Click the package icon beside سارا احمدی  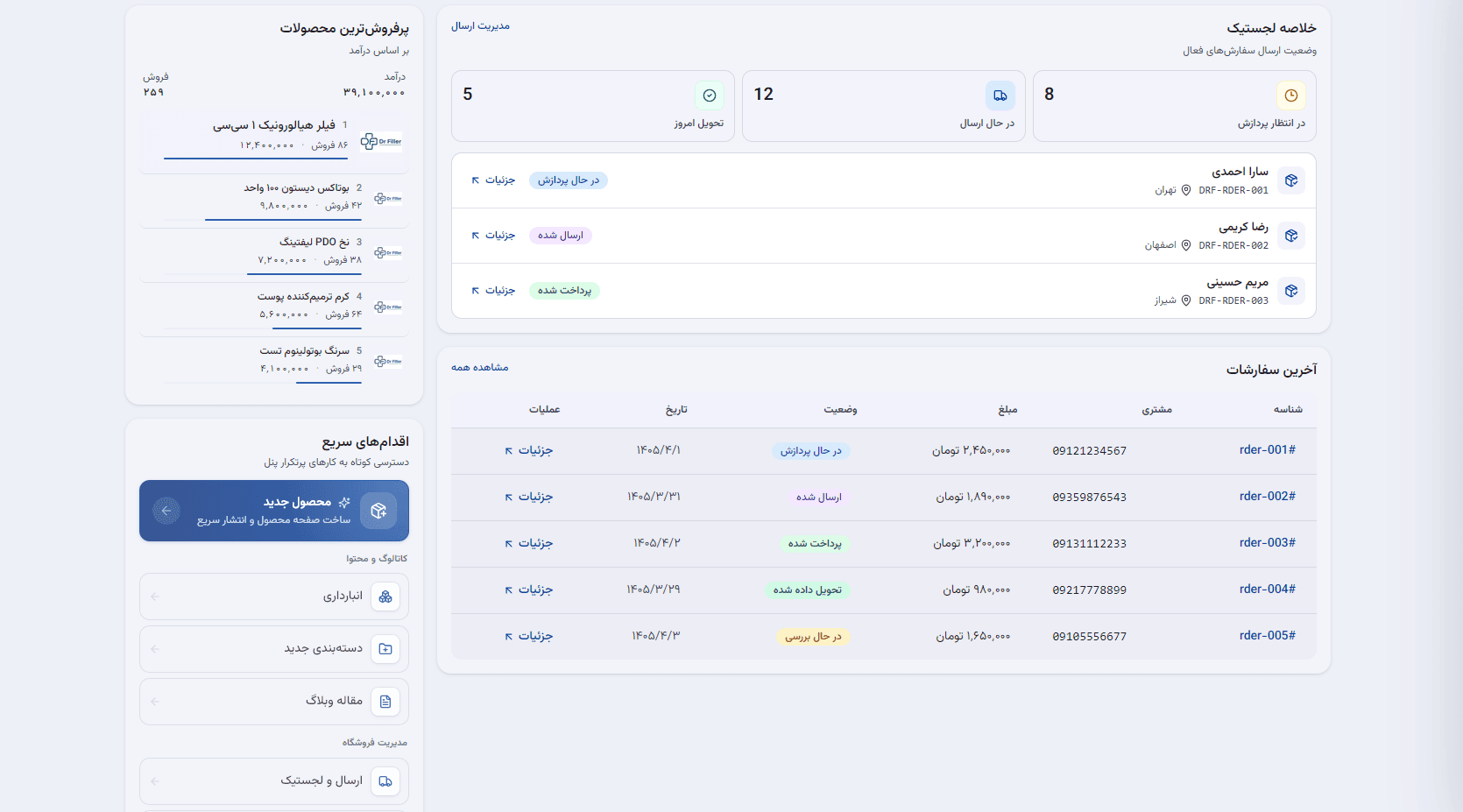(1291, 180)
